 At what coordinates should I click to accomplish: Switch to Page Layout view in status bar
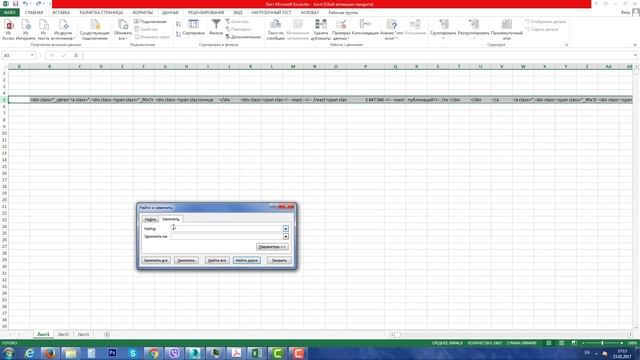click(x=562, y=343)
